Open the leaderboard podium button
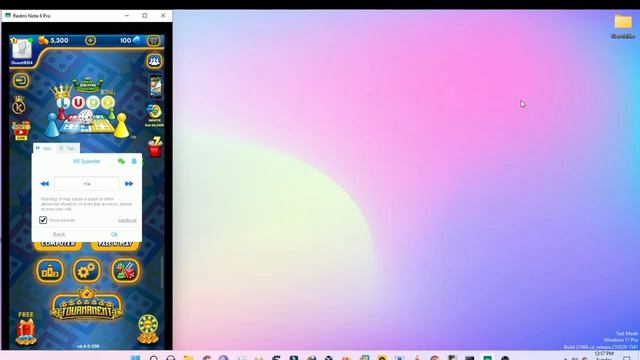This screenshot has width=640, height=360. click(50, 271)
